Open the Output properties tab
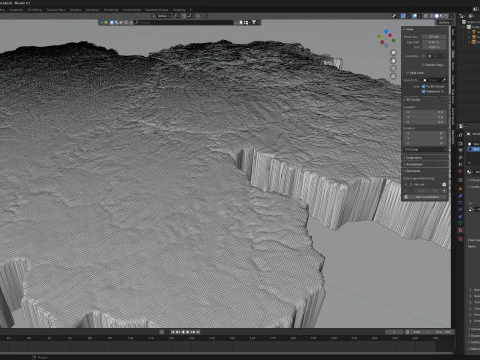This screenshot has height=360, width=480. click(460, 150)
